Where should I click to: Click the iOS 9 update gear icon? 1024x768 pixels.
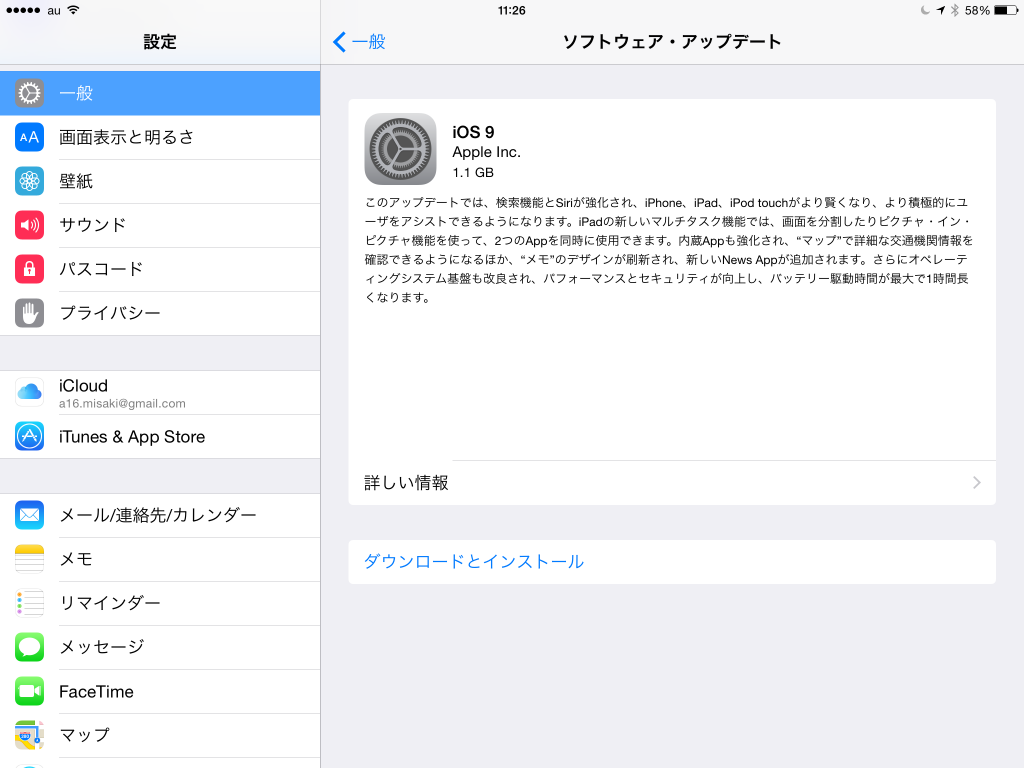tap(400, 149)
